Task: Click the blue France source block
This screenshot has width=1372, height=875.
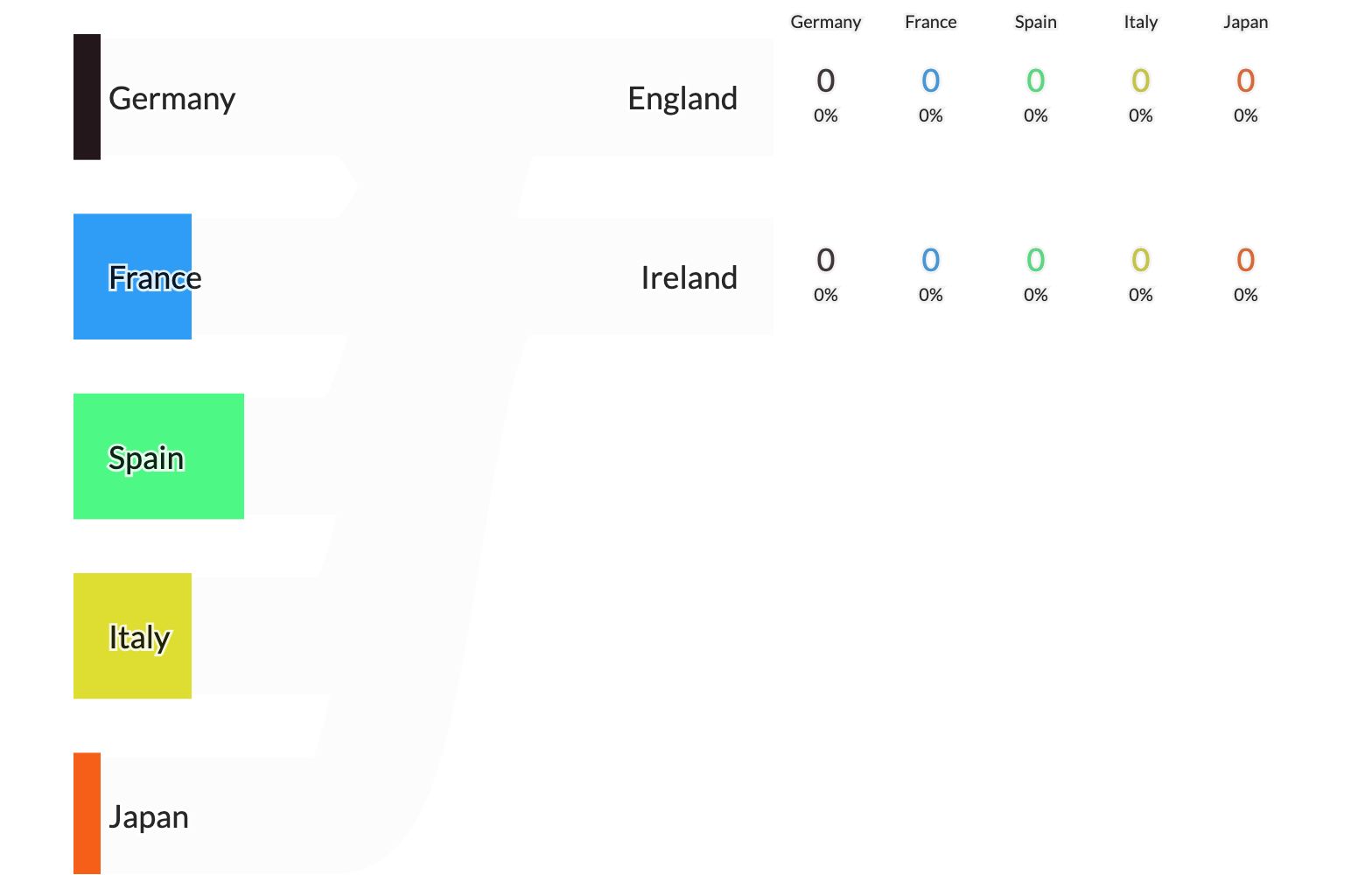Action: 132,276
